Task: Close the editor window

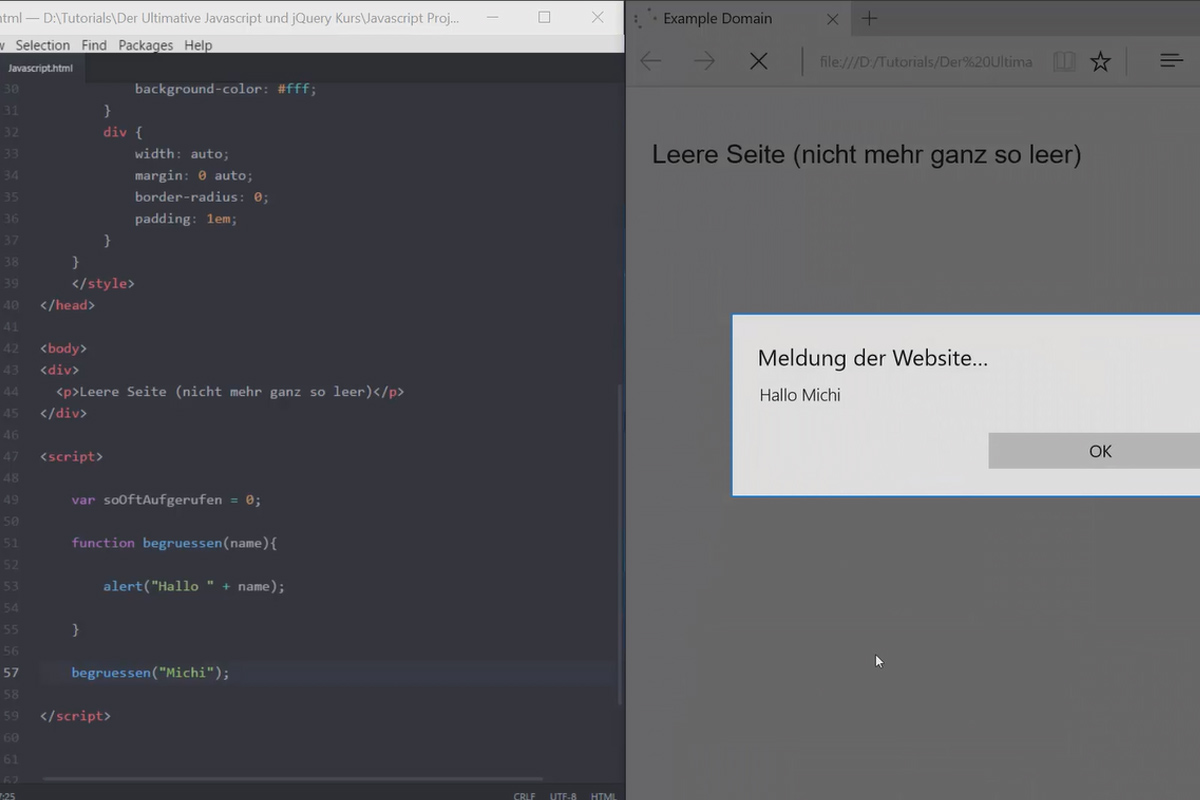Action: point(597,17)
